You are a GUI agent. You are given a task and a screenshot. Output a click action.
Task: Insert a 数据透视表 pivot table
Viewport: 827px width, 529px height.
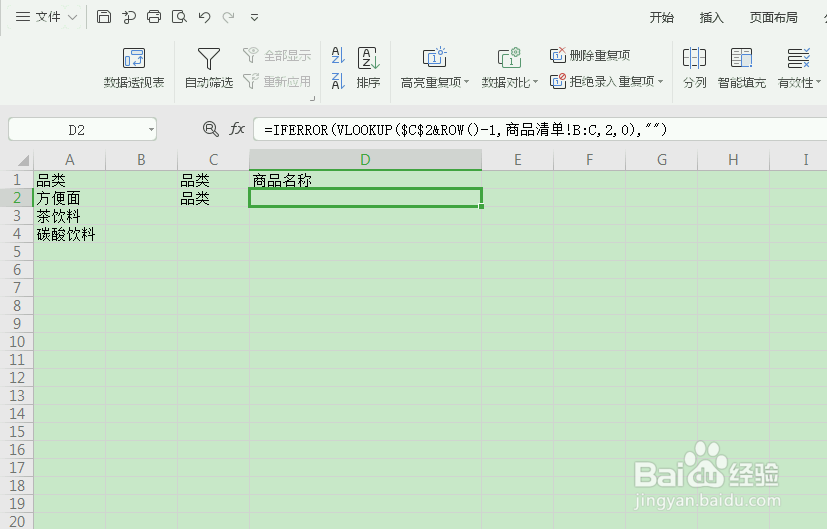coord(134,68)
